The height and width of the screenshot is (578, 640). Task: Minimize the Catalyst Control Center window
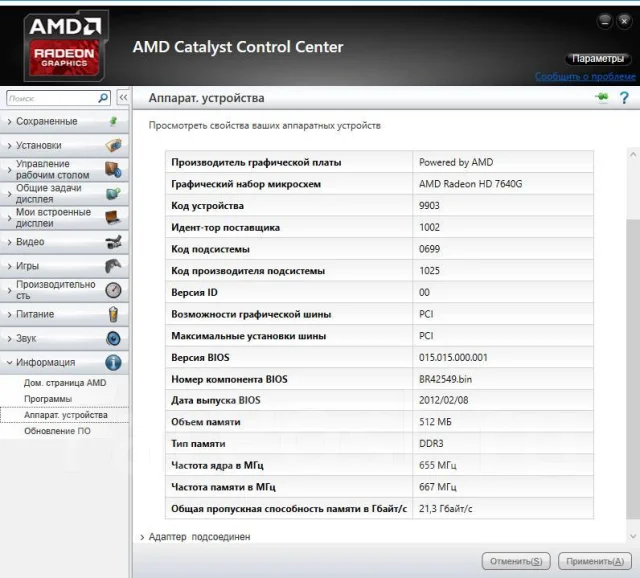coord(605,21)
